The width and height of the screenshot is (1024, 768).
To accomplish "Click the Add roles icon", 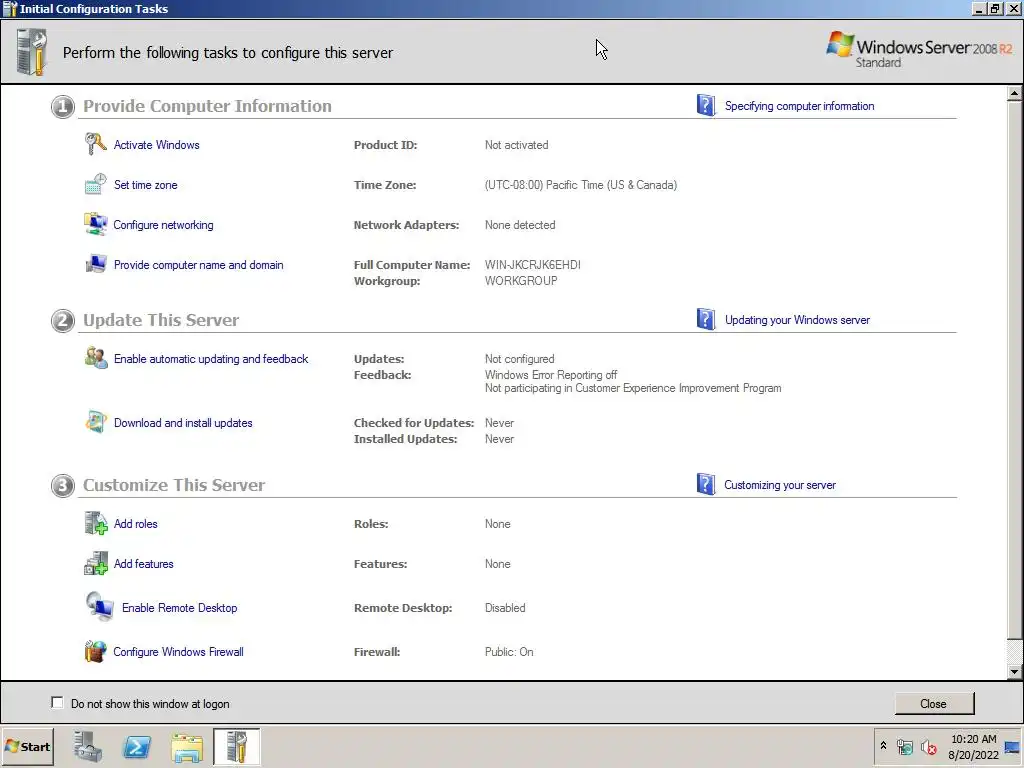I will pyautogui.click(x=96, y=523).
